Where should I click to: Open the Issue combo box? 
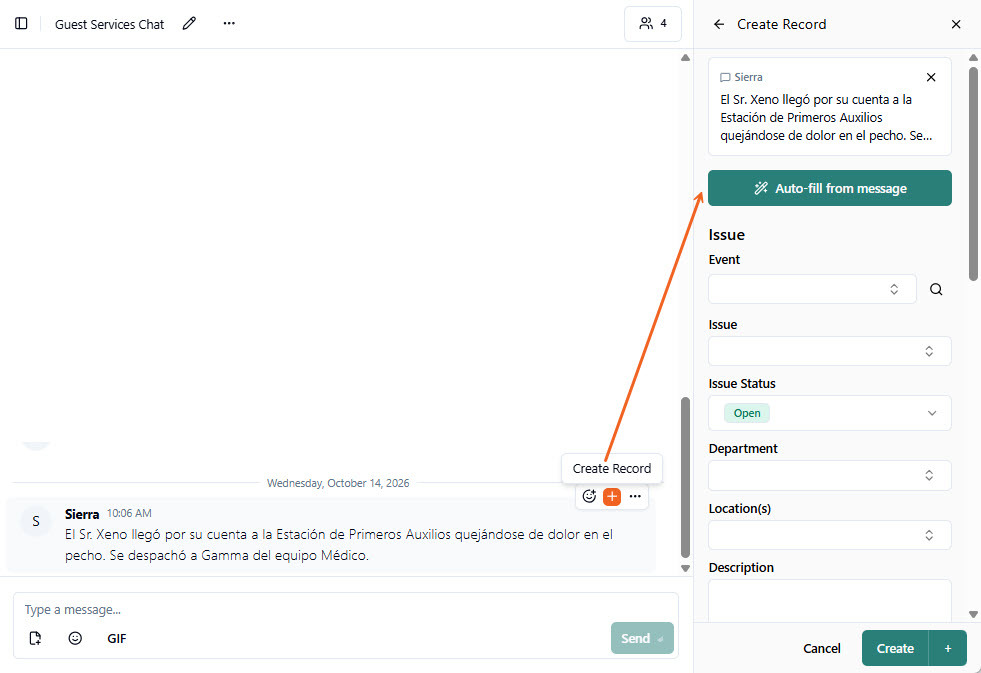coord(830,351)
